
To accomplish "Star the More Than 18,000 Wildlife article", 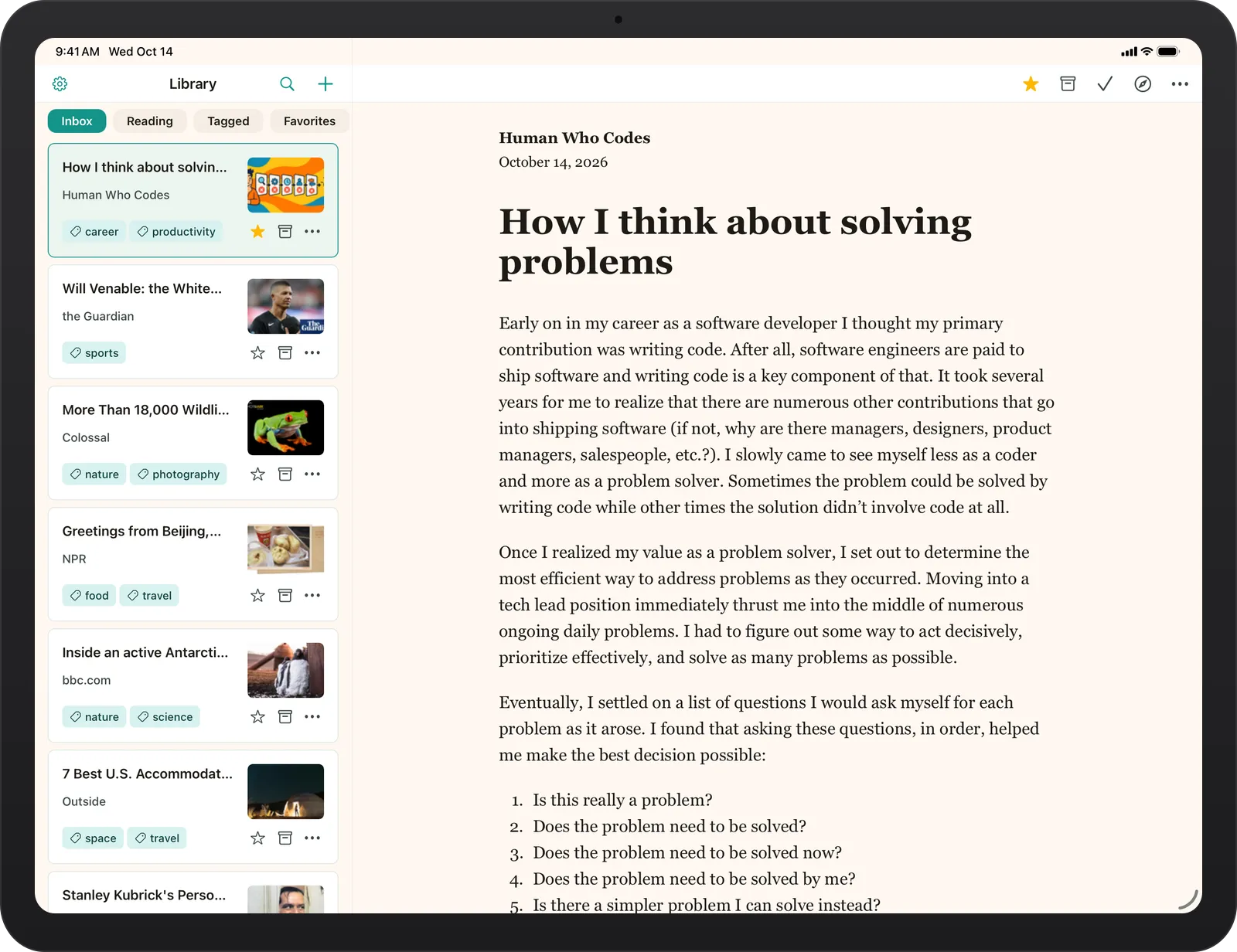I will (257, 474).
